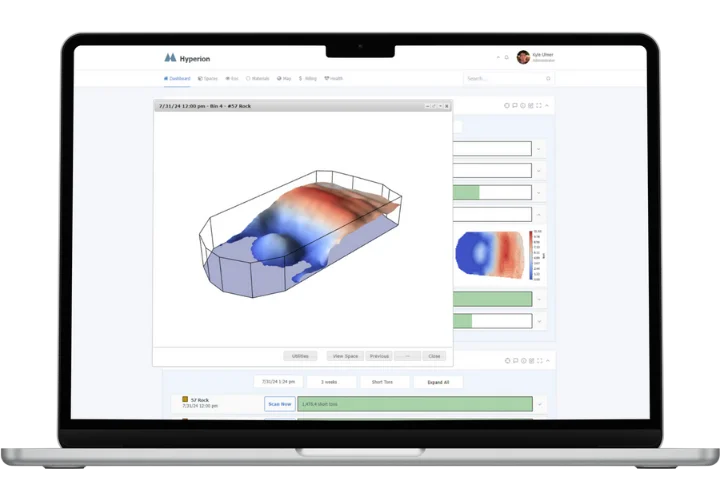Click the Hyperion logo icon

coord(170,58)
